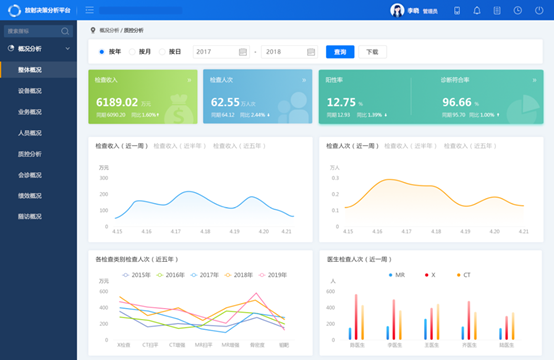This screenshot has height=360, width=554.
Task: Click the people icon on 检查人次 card
Action: pos(293,108)
